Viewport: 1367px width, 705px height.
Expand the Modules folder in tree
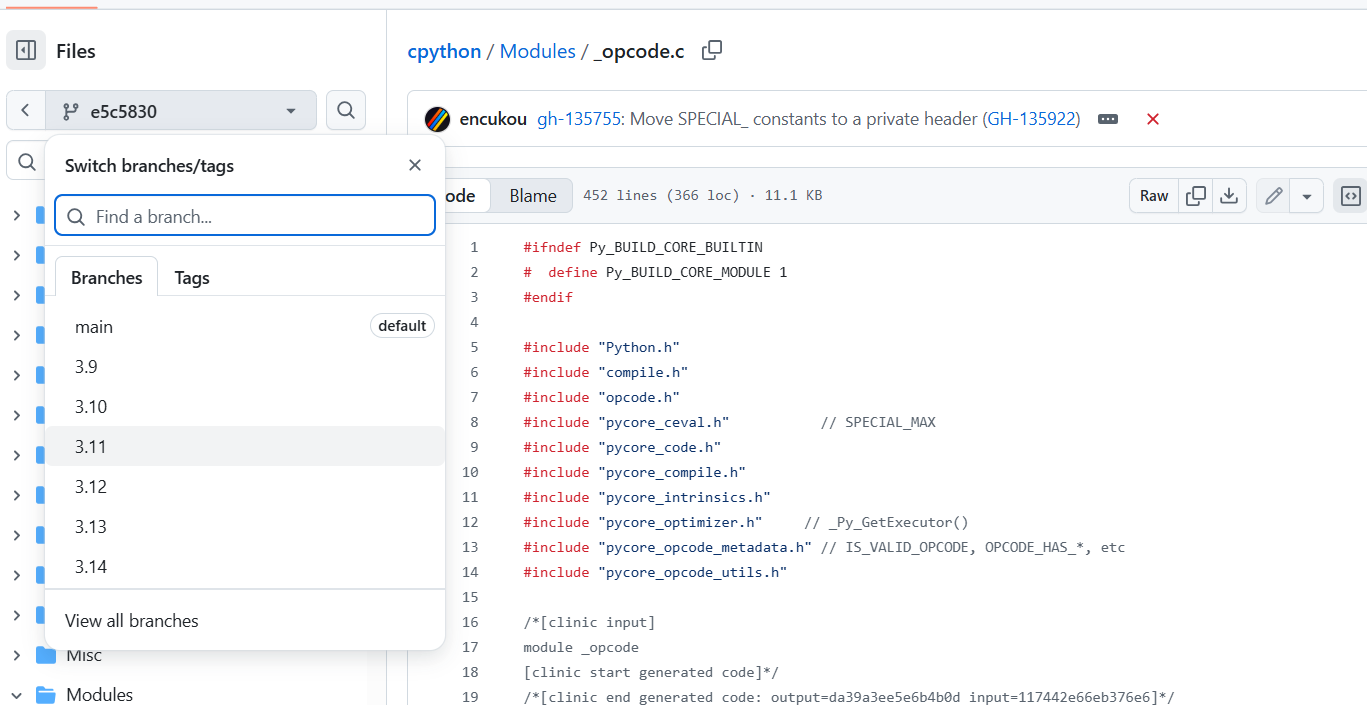click(x=16, y=695)
